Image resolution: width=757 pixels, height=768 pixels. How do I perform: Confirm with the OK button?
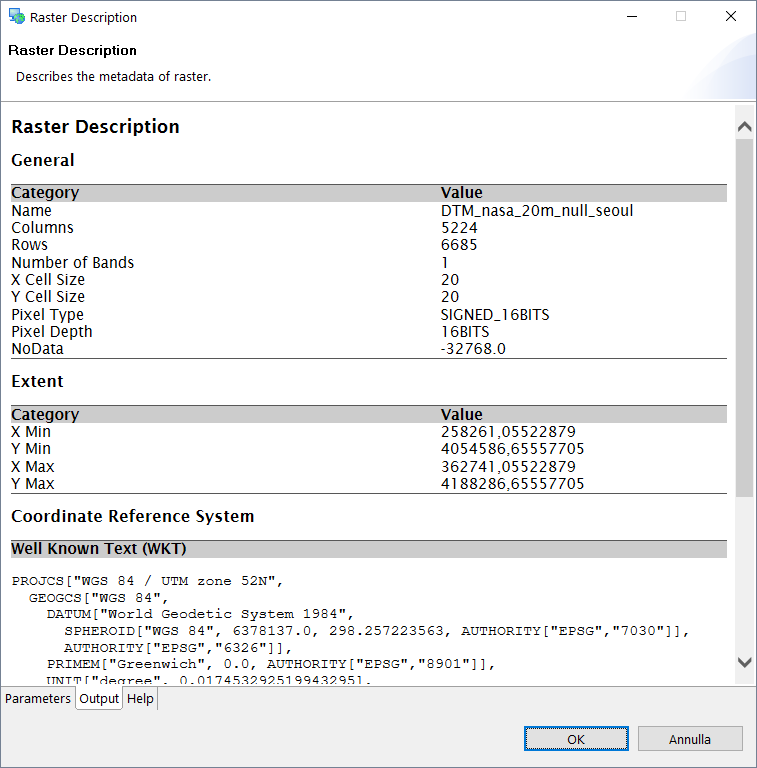coord(575,739)
